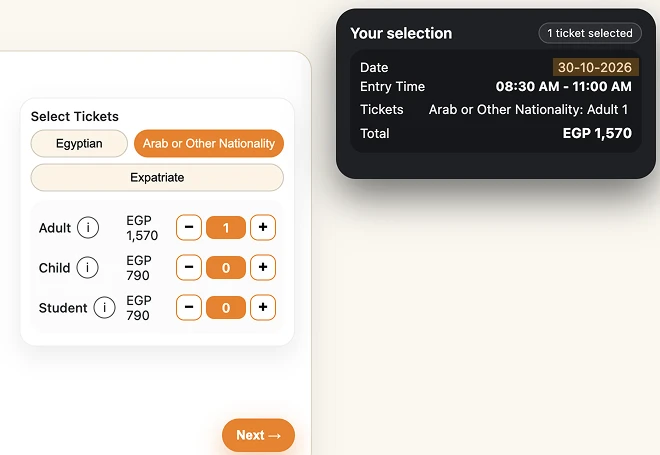This screenshot has height=455, width=660.
Task: Click the 'Select Tickets' heading
Action: tap(75, 117)
